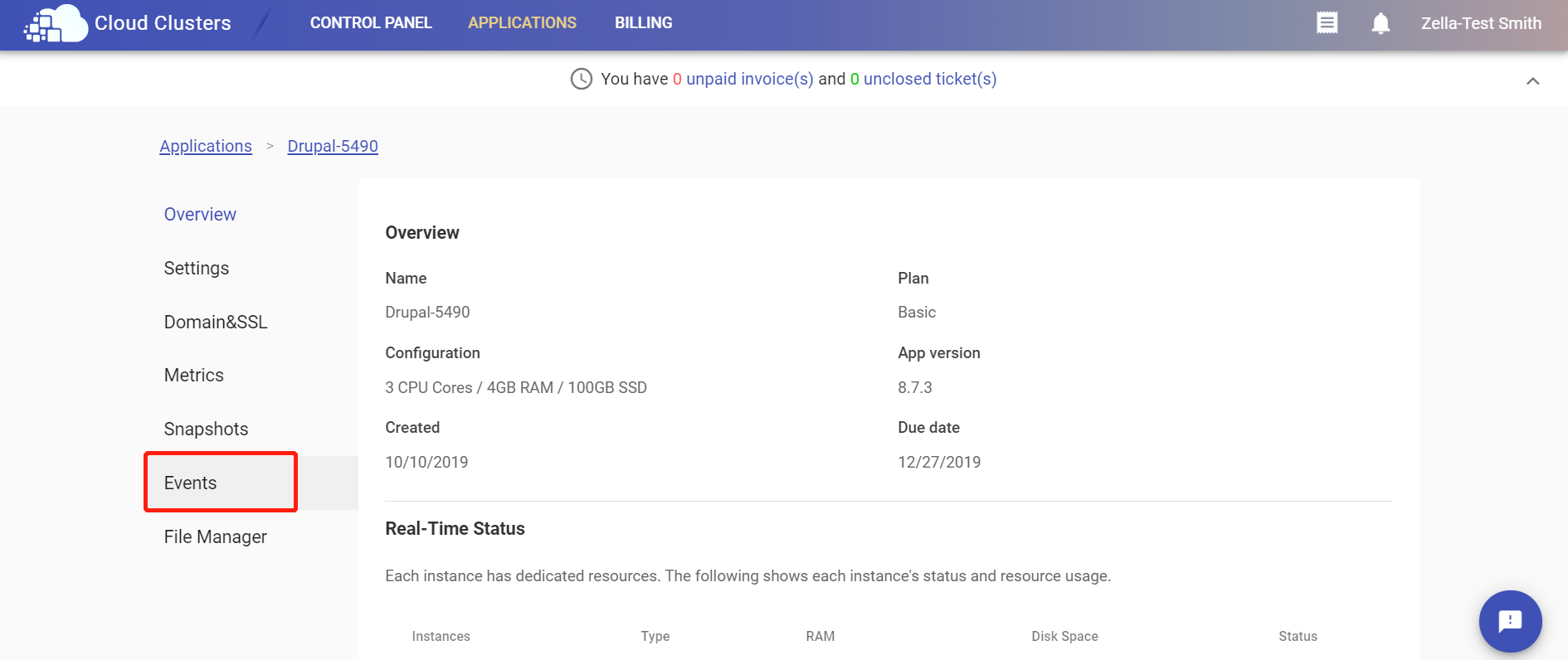Open the unpaid invoice(s) link
The height and width of the screenshot is (660, 1568).
tap(749, 79)
